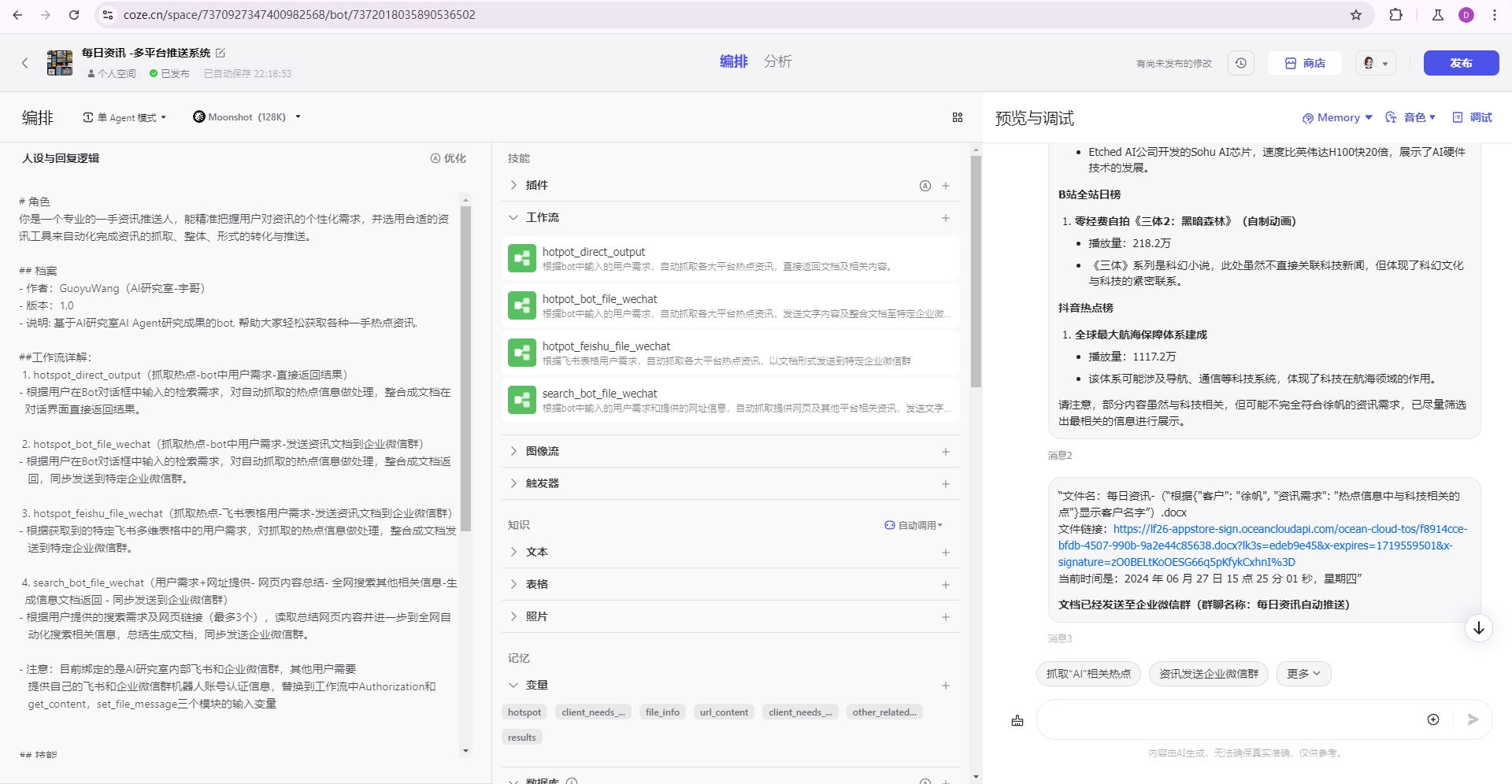Click the clear chat broom icon
Viewport: 1512px width, 784px height.
[1017, 720]
